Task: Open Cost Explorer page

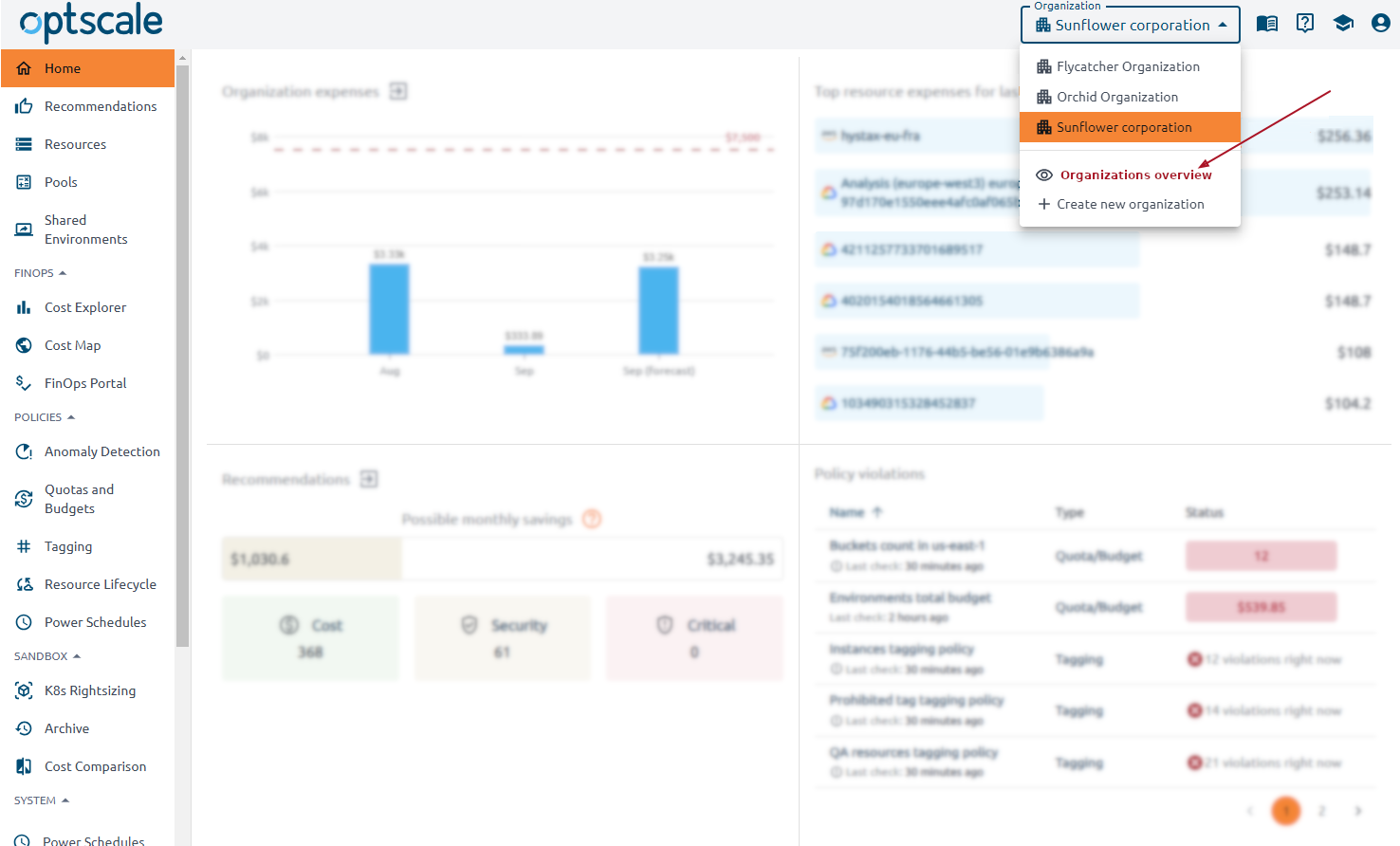Action: click(x=87, y=307)
